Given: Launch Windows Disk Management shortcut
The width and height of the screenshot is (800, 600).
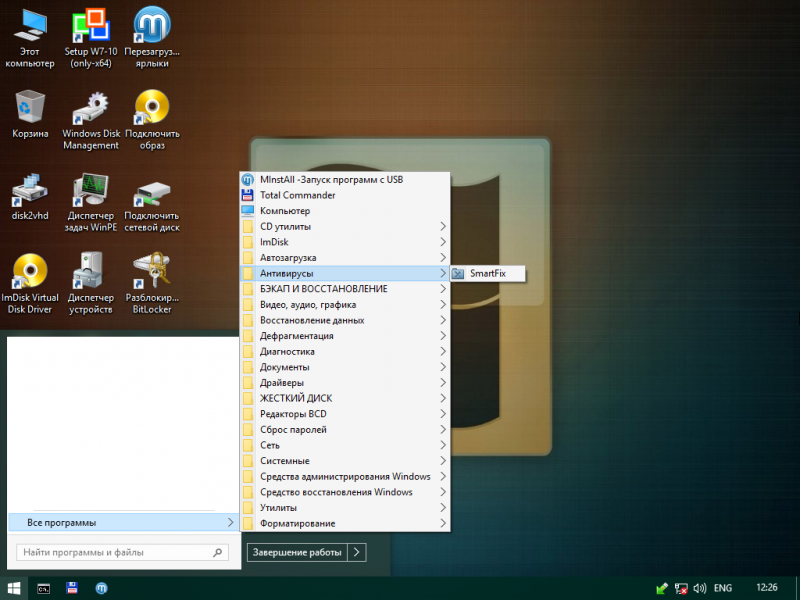Looking at the screenshot, I should pos(91,120).
